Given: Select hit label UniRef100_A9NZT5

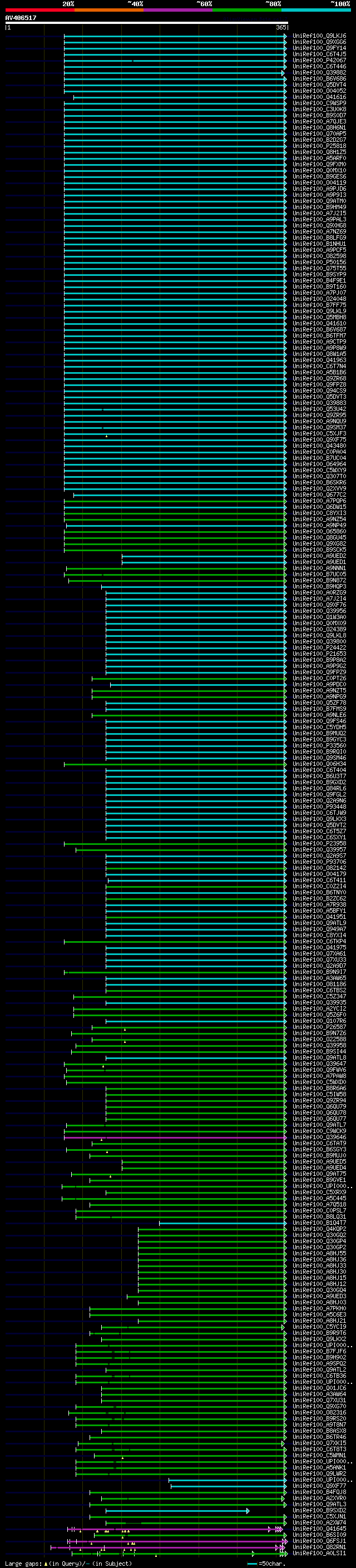Looking at the screenshot, I should [319, 690].
